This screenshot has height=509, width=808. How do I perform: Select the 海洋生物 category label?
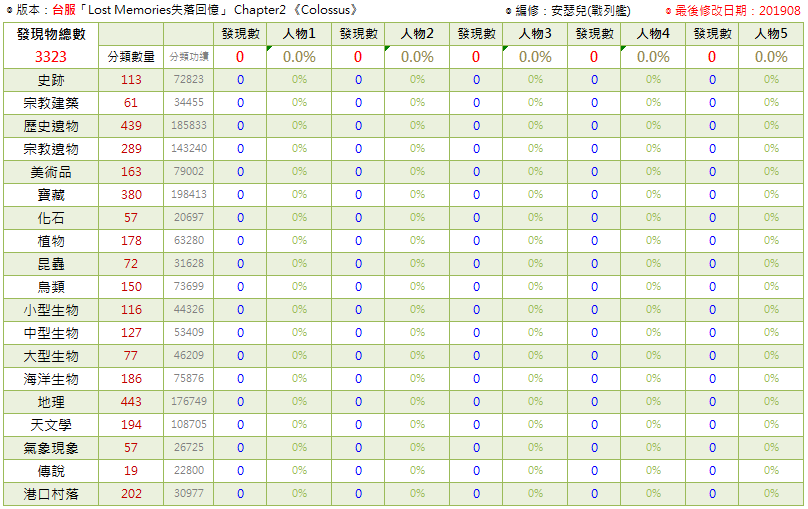[x=50, y=379]
